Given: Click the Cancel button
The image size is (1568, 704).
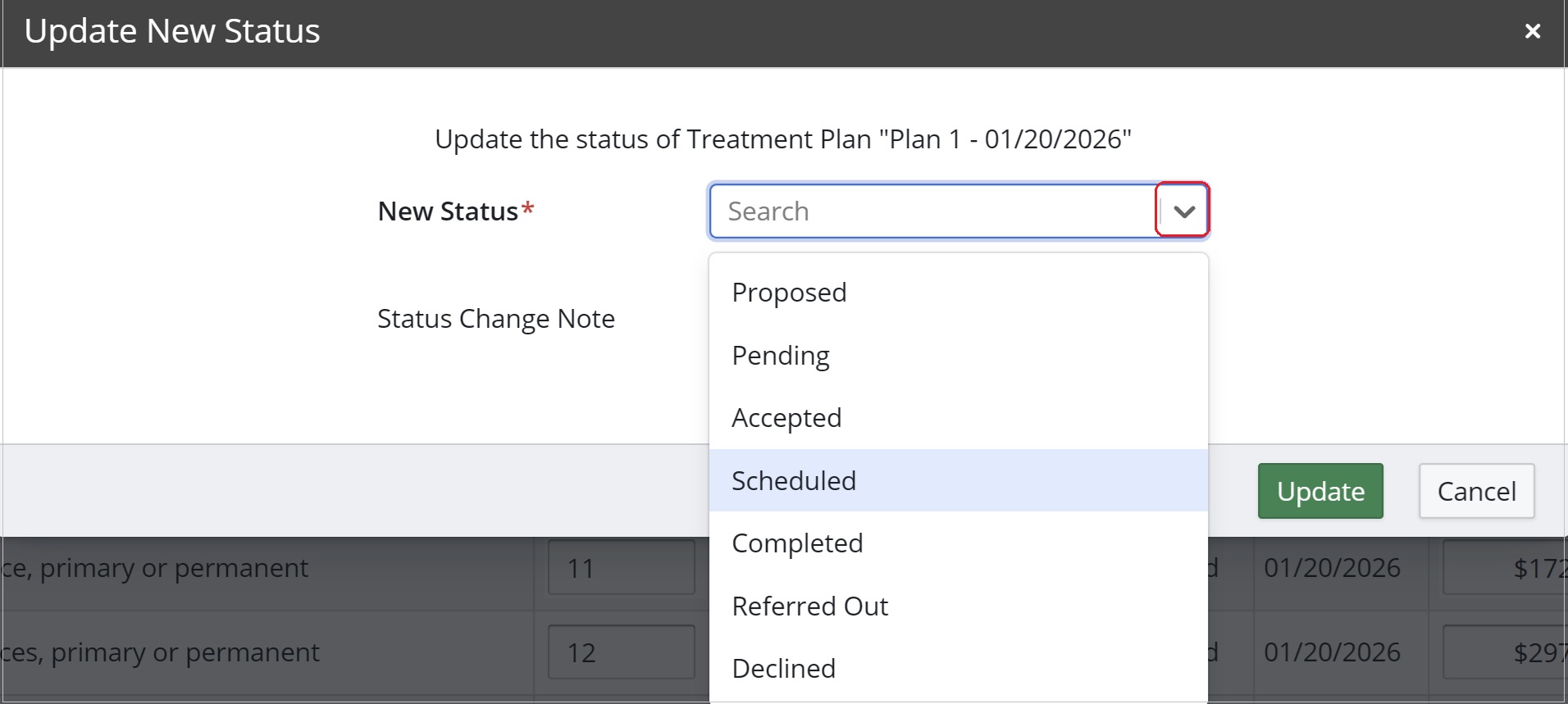Looking at the screenshot, I should click(x=1475, y=490).
